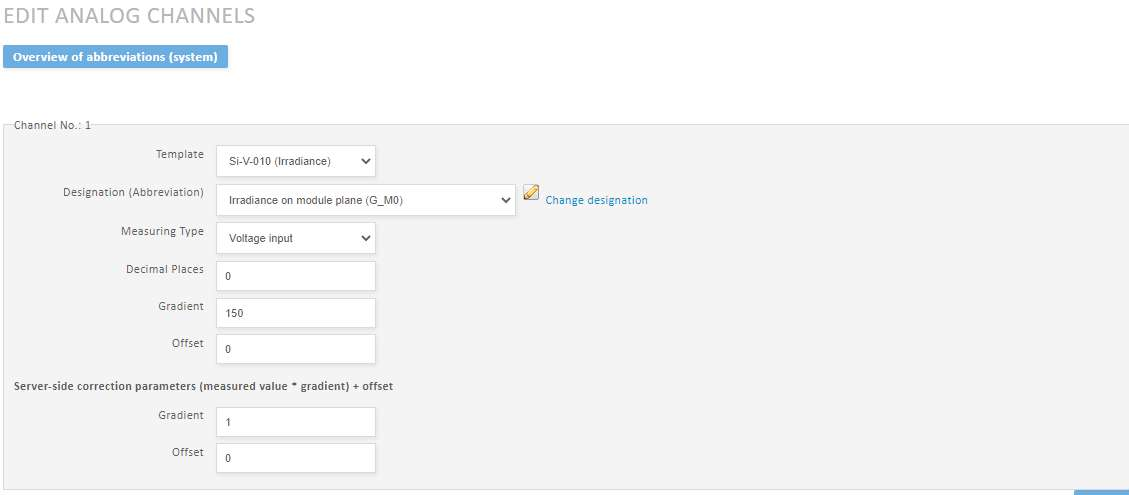Open the Overview of abbreviations (system) button
The height and width of the screenshot is (495, 1129).
pos(115,57)
